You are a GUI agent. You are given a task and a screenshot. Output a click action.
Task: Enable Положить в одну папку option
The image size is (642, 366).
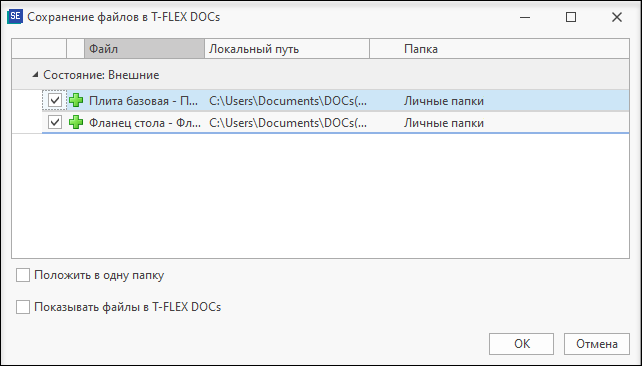click(x=23, y=275)
